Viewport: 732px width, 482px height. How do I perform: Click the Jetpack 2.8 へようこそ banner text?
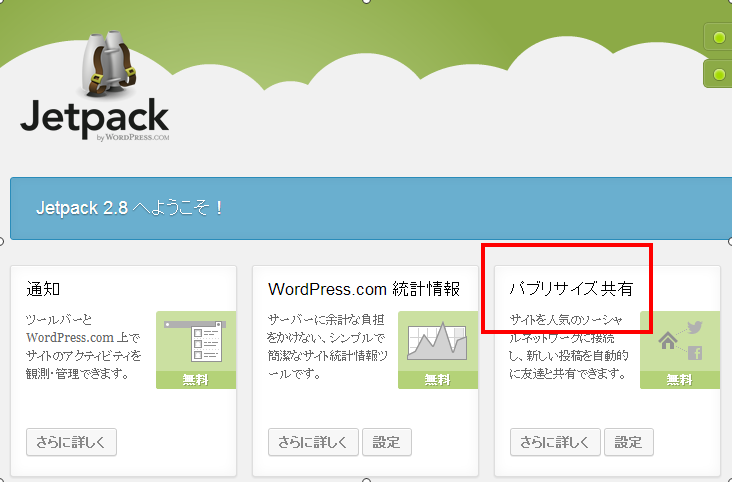click(x=130, y=208)
